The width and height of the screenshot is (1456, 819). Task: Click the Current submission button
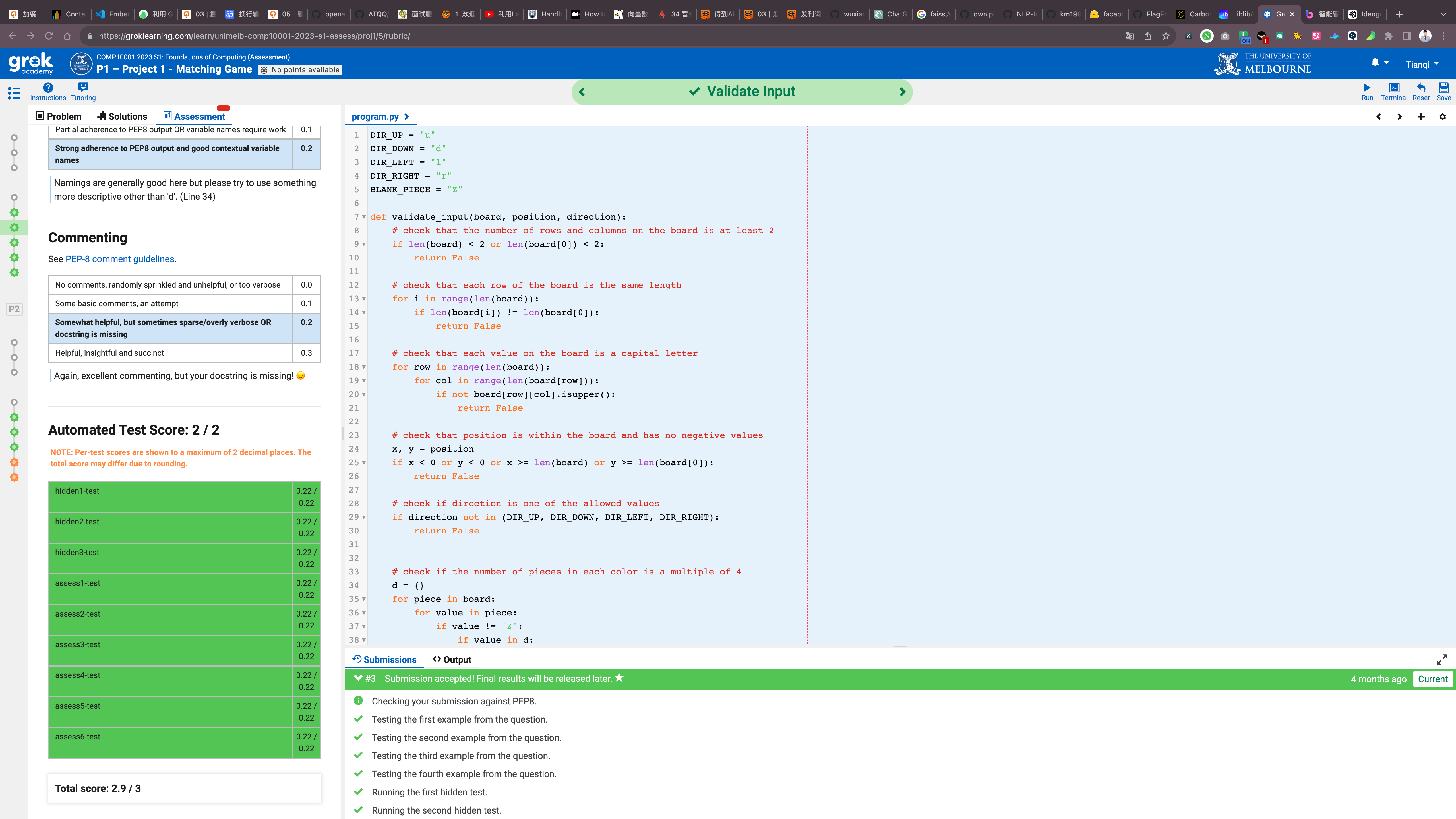(1432, 679)
